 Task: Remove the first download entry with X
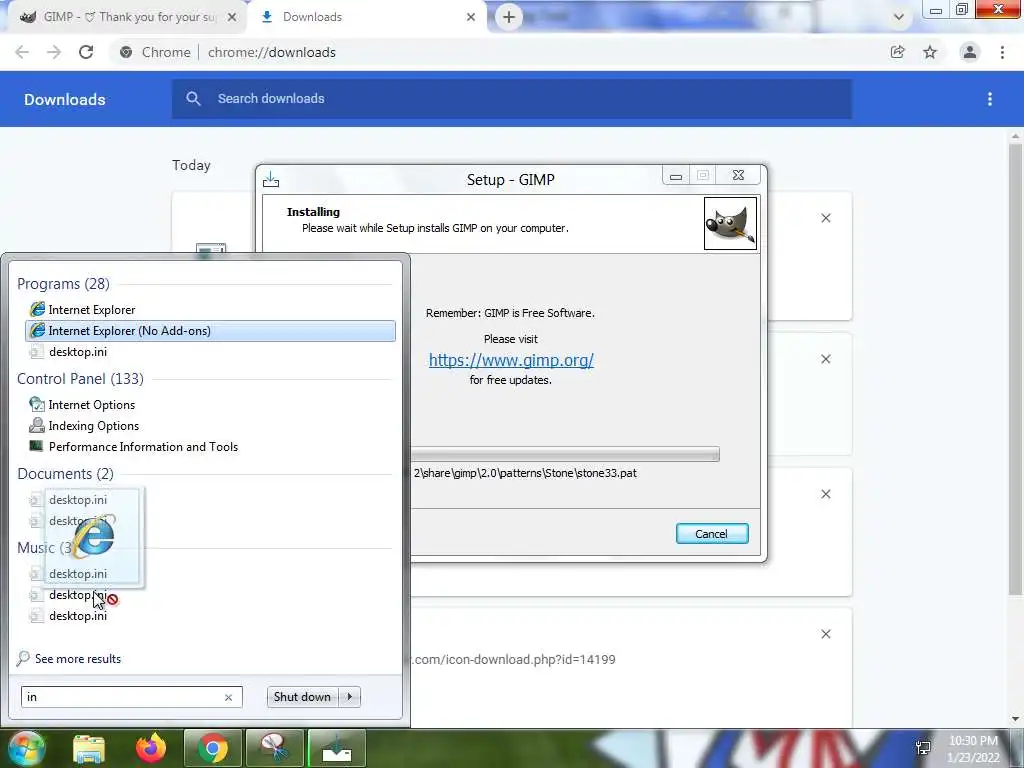(825, 218)
